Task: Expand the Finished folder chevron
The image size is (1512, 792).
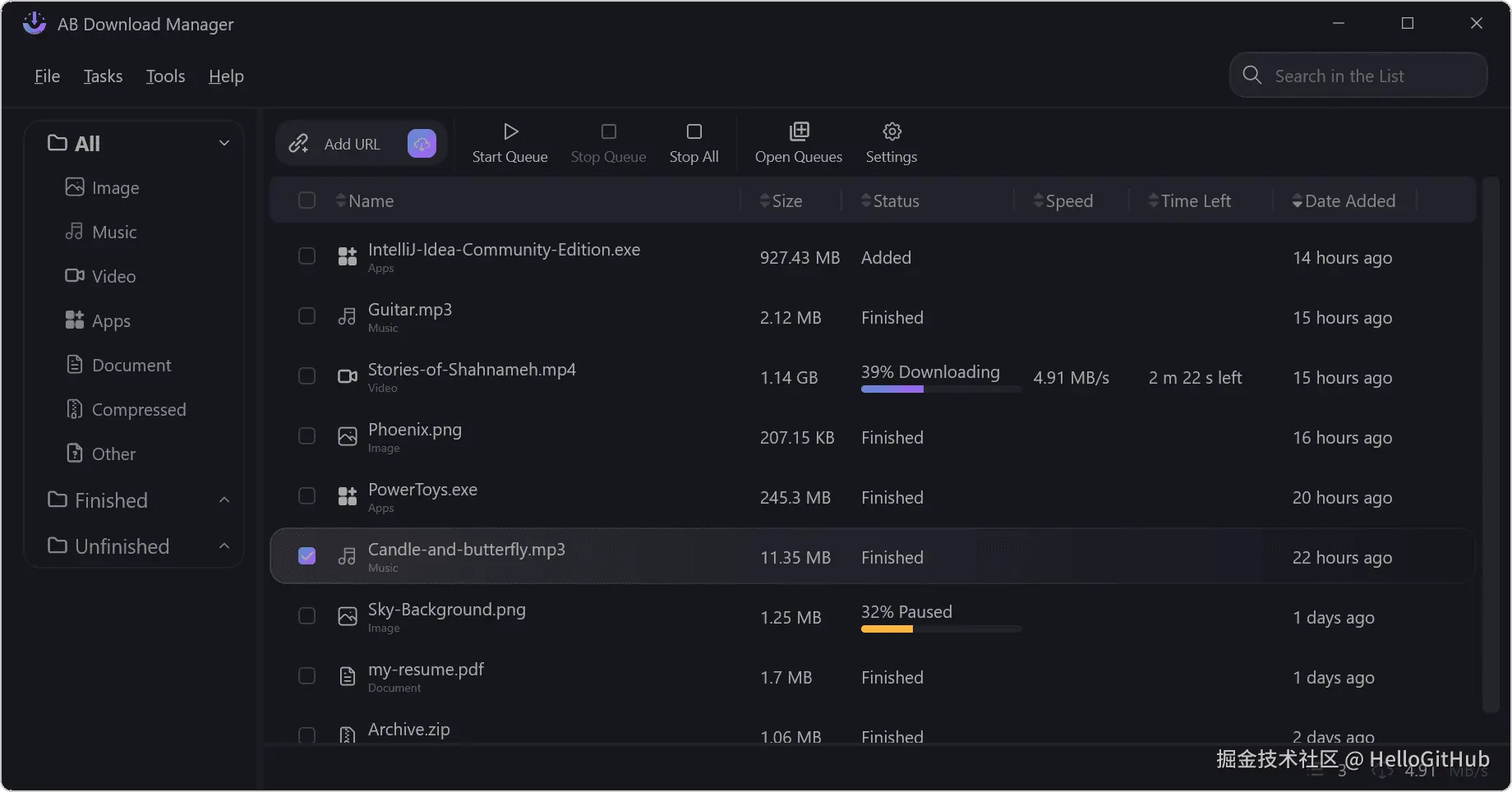Action: click(x=224, y=500)
